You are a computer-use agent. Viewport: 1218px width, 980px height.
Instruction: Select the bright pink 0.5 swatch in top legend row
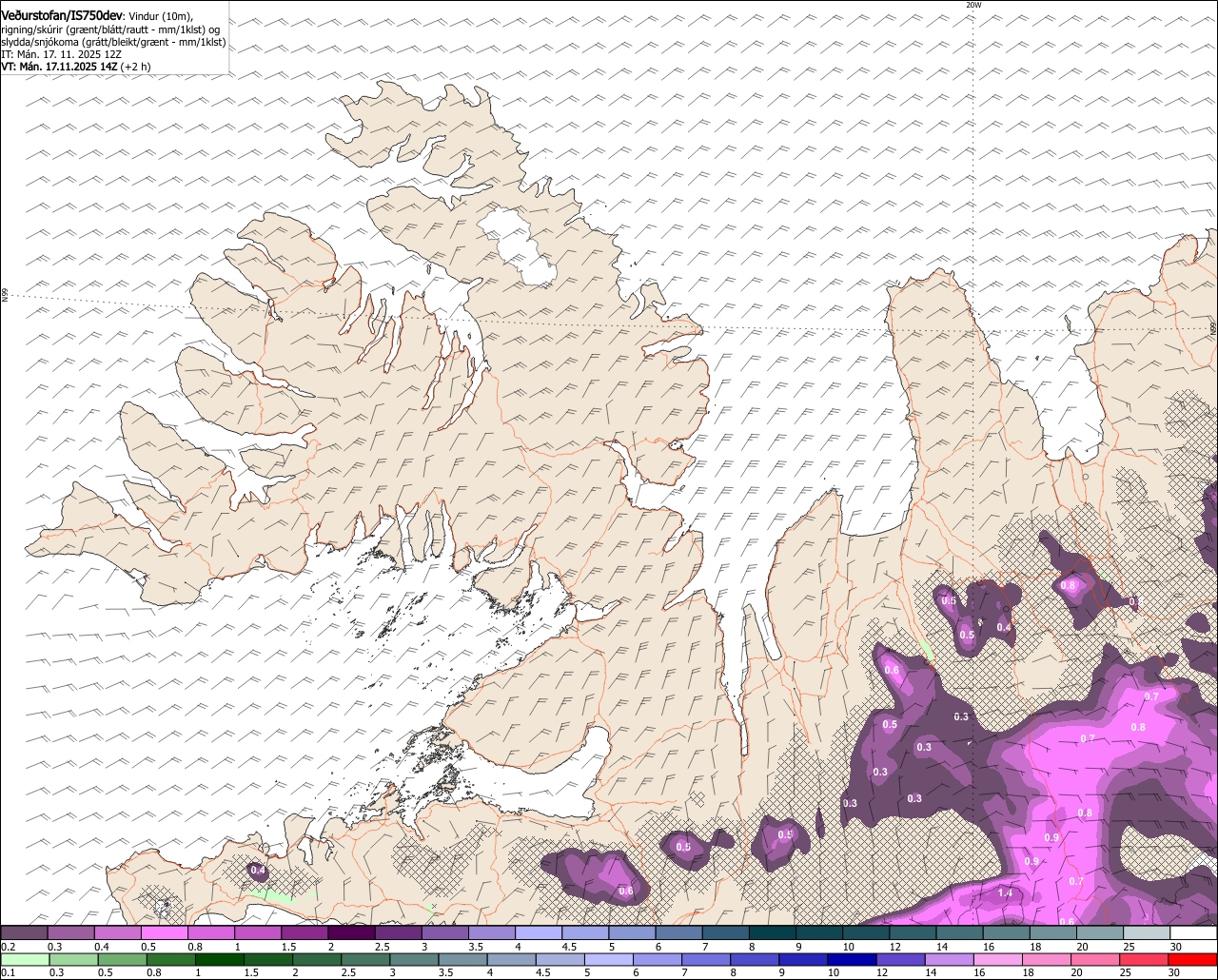pyautogui.click(x=164, y=932)
